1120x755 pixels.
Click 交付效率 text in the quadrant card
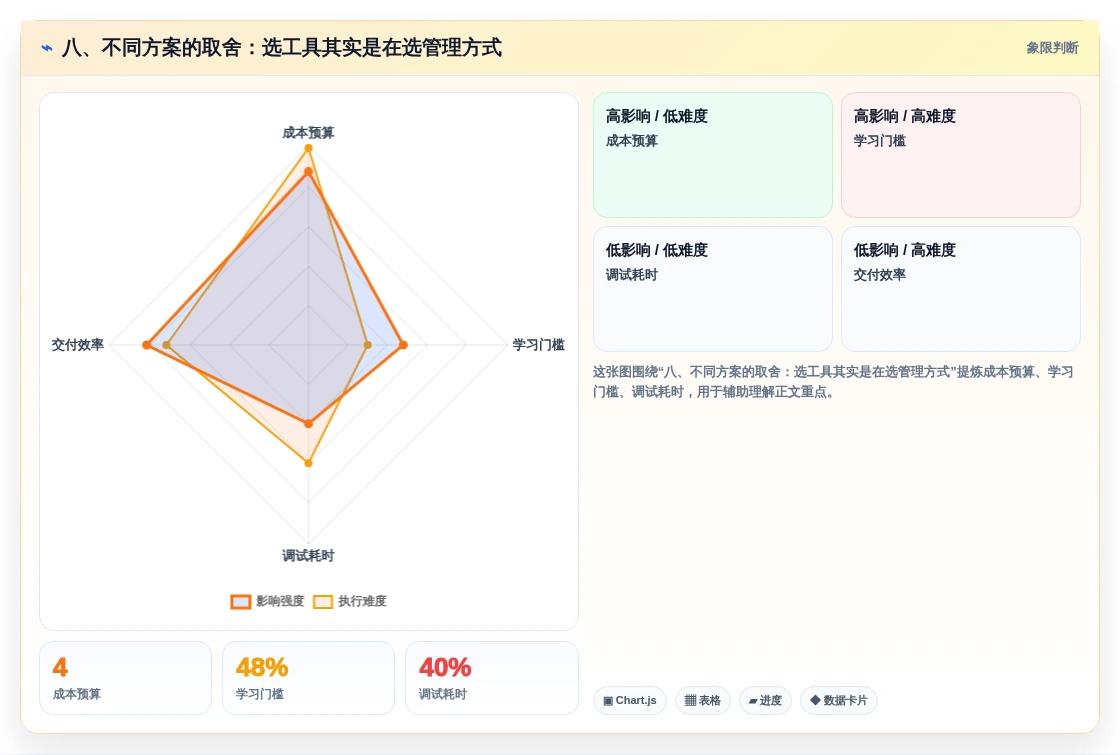(x=879, y=275)
